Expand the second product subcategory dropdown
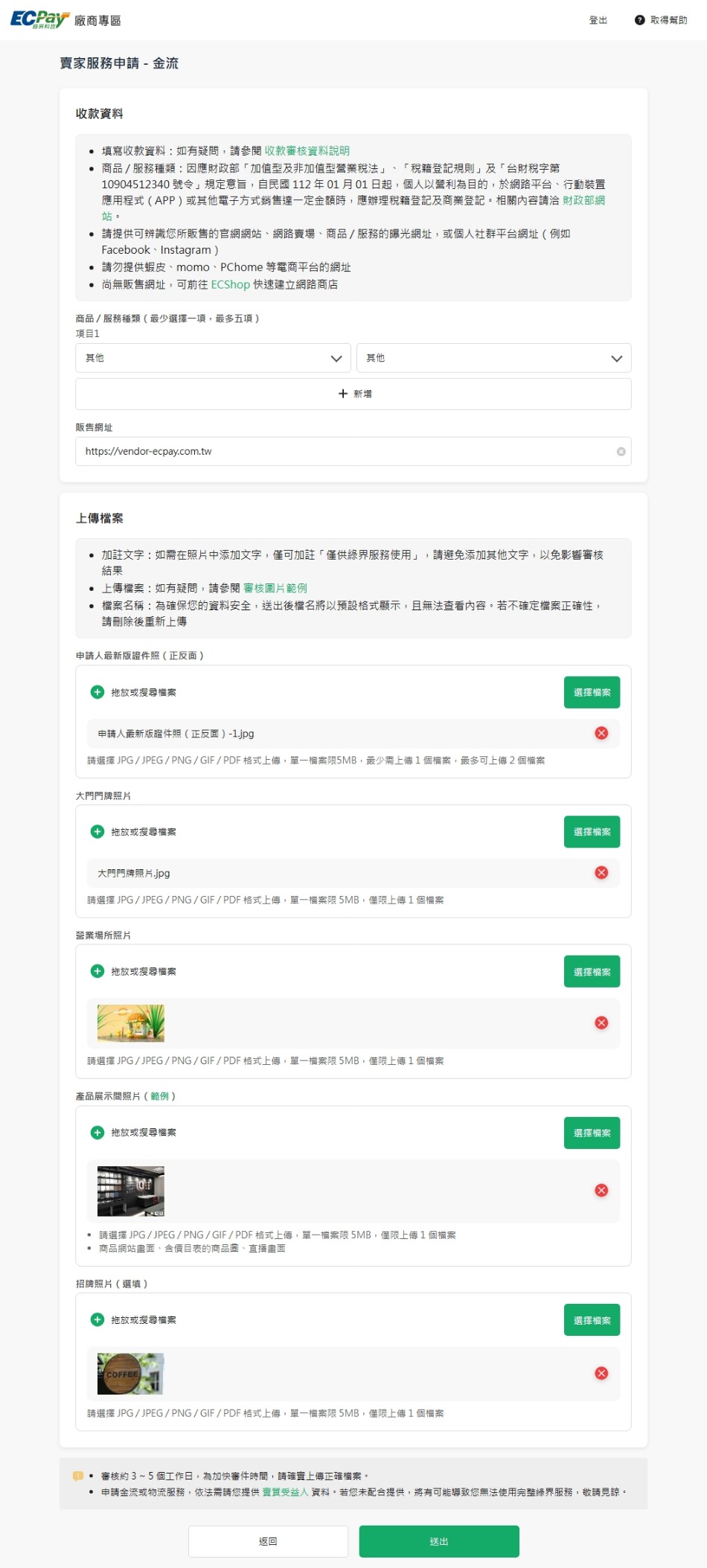 493,358
